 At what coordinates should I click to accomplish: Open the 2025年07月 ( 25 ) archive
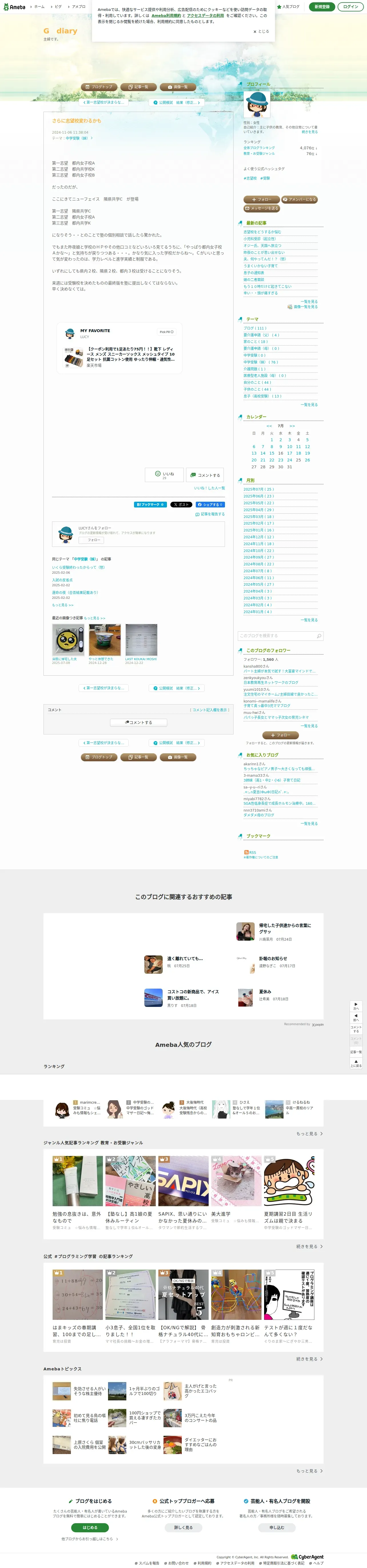[258, 489]
